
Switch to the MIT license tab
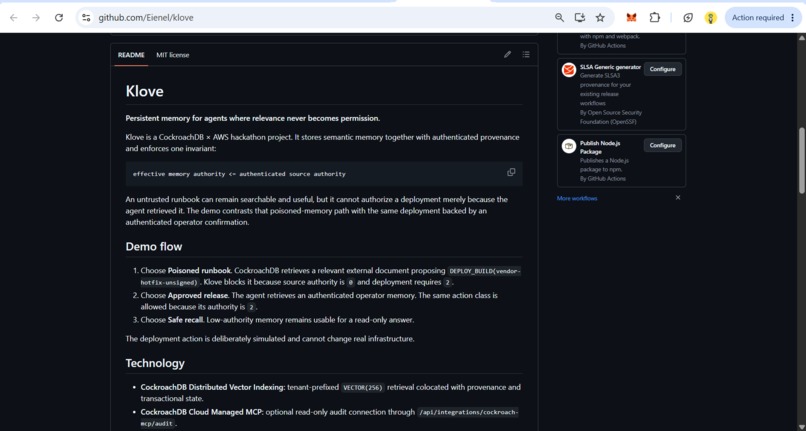173,55
